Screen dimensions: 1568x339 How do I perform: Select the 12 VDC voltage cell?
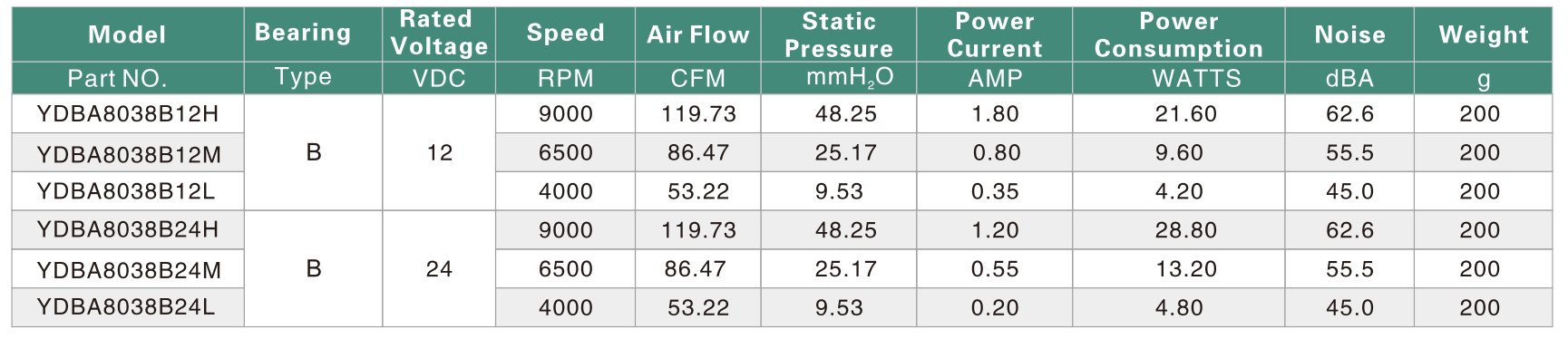439,152
